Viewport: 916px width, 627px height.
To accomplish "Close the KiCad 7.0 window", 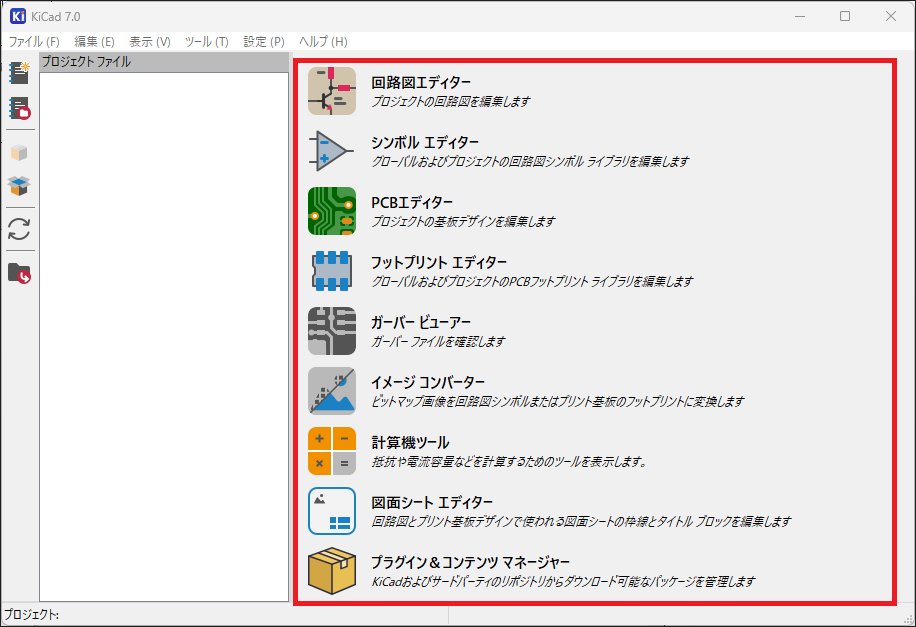I will [x=890, y=16].
